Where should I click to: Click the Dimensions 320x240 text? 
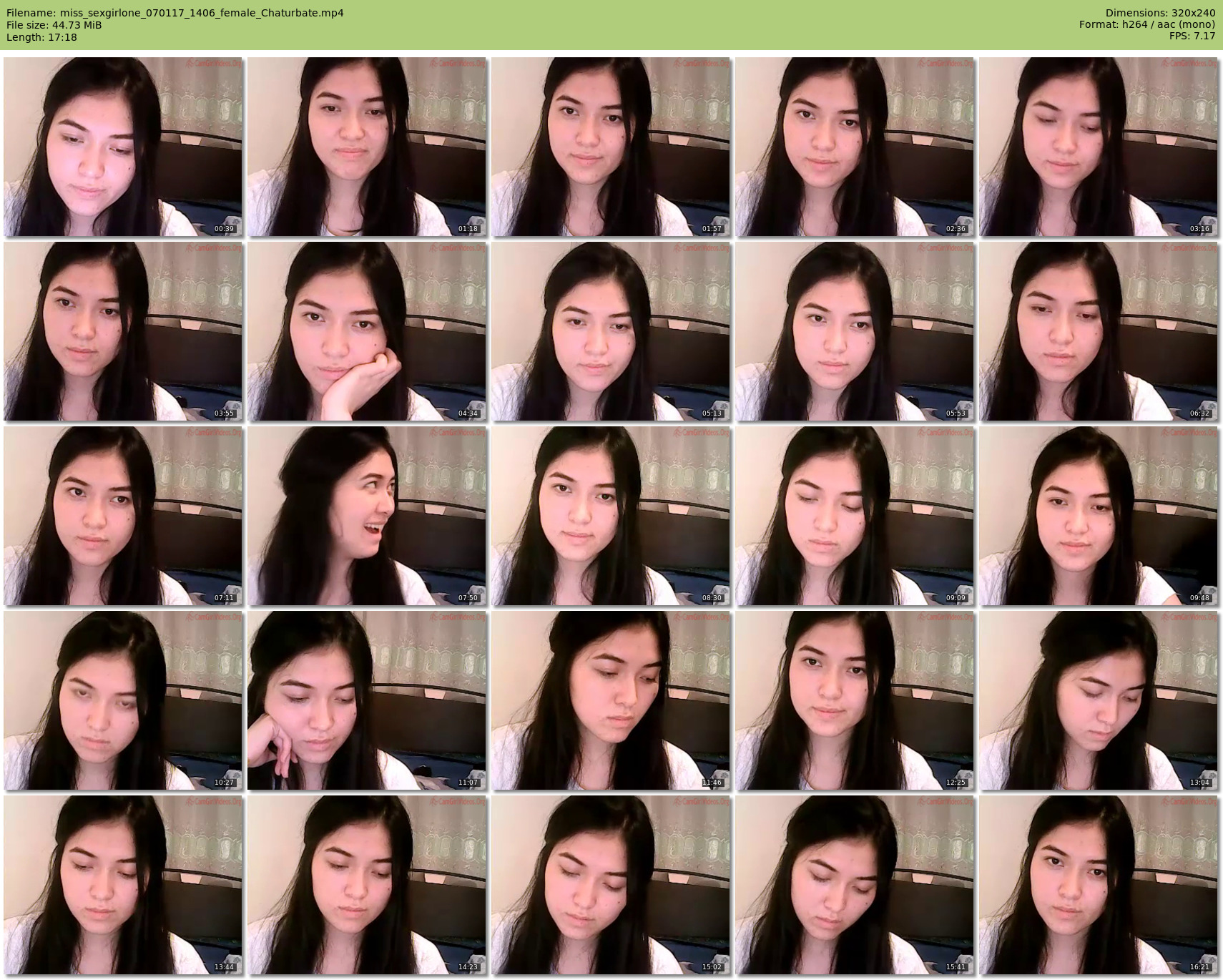click(x=1160, y=13)
